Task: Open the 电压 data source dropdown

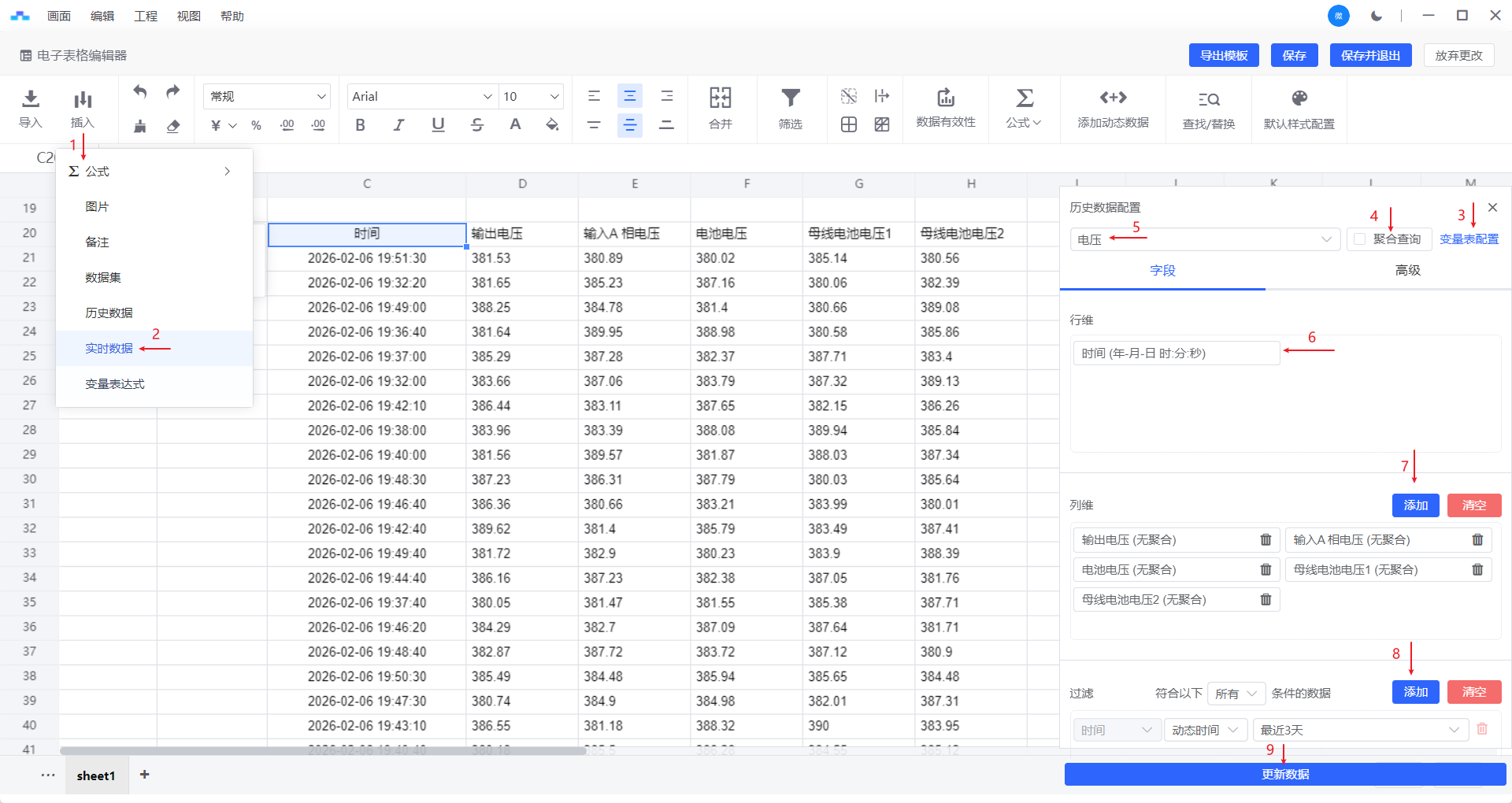Action: (1204, 239)
